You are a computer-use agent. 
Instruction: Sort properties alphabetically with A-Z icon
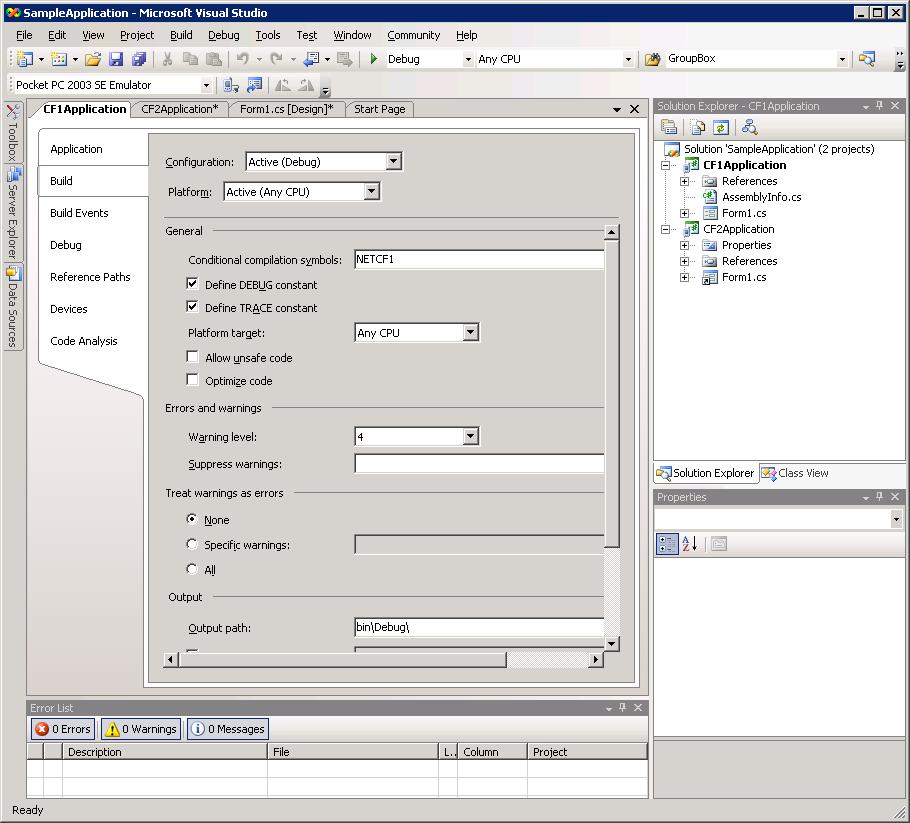(689, 544)
